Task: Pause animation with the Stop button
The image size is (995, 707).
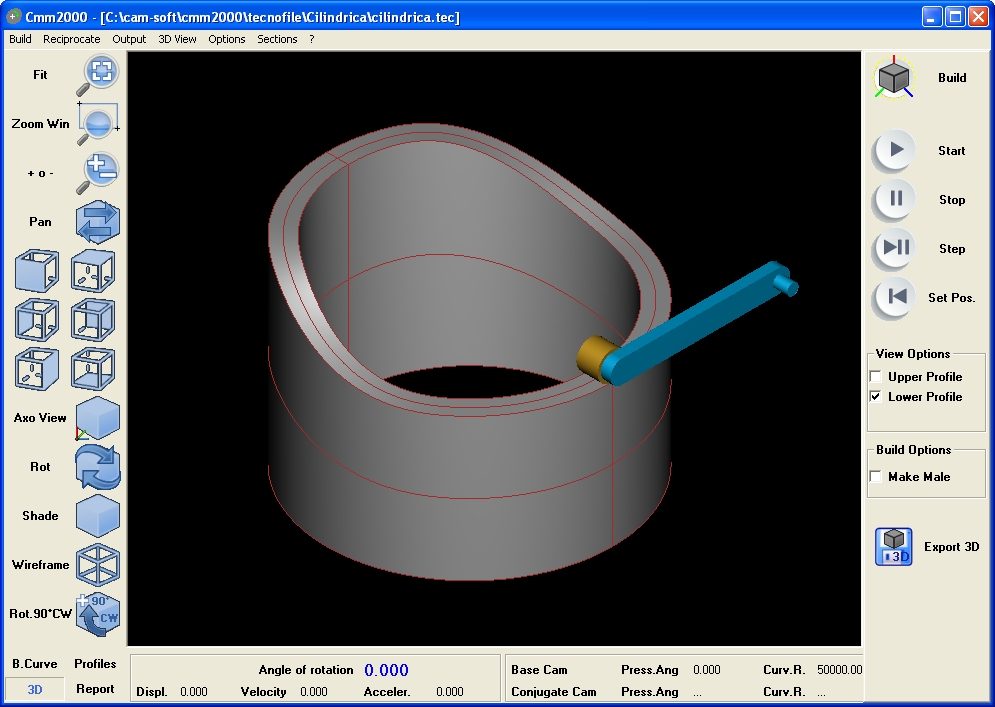Action: (x=894, y=200)
